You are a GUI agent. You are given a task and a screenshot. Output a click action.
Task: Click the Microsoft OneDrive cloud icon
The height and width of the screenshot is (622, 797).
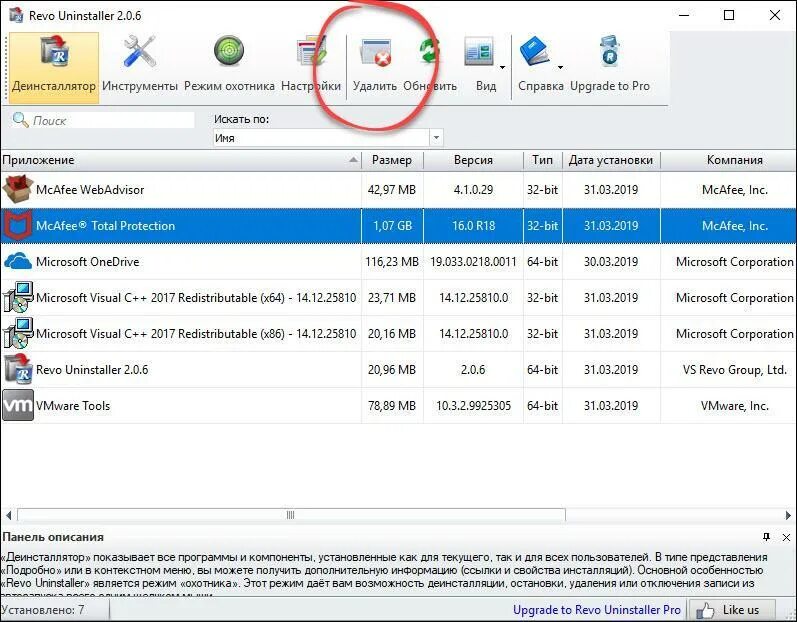pyautogui.click(x=18, y=261)
